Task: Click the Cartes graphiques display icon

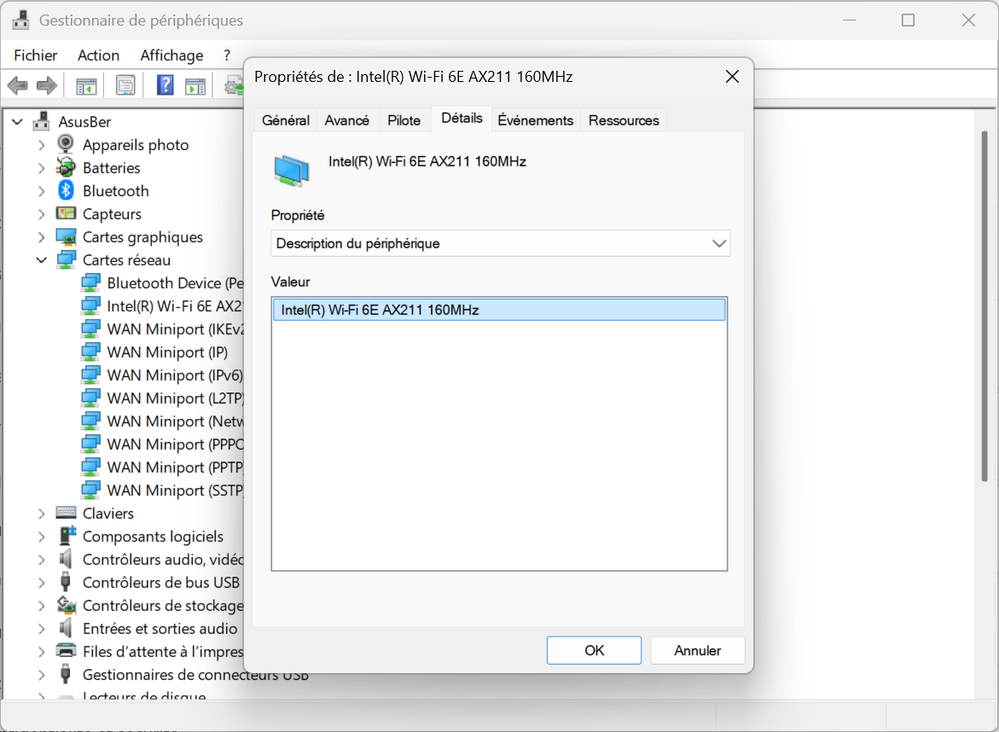Action: [x=66, y=237]
